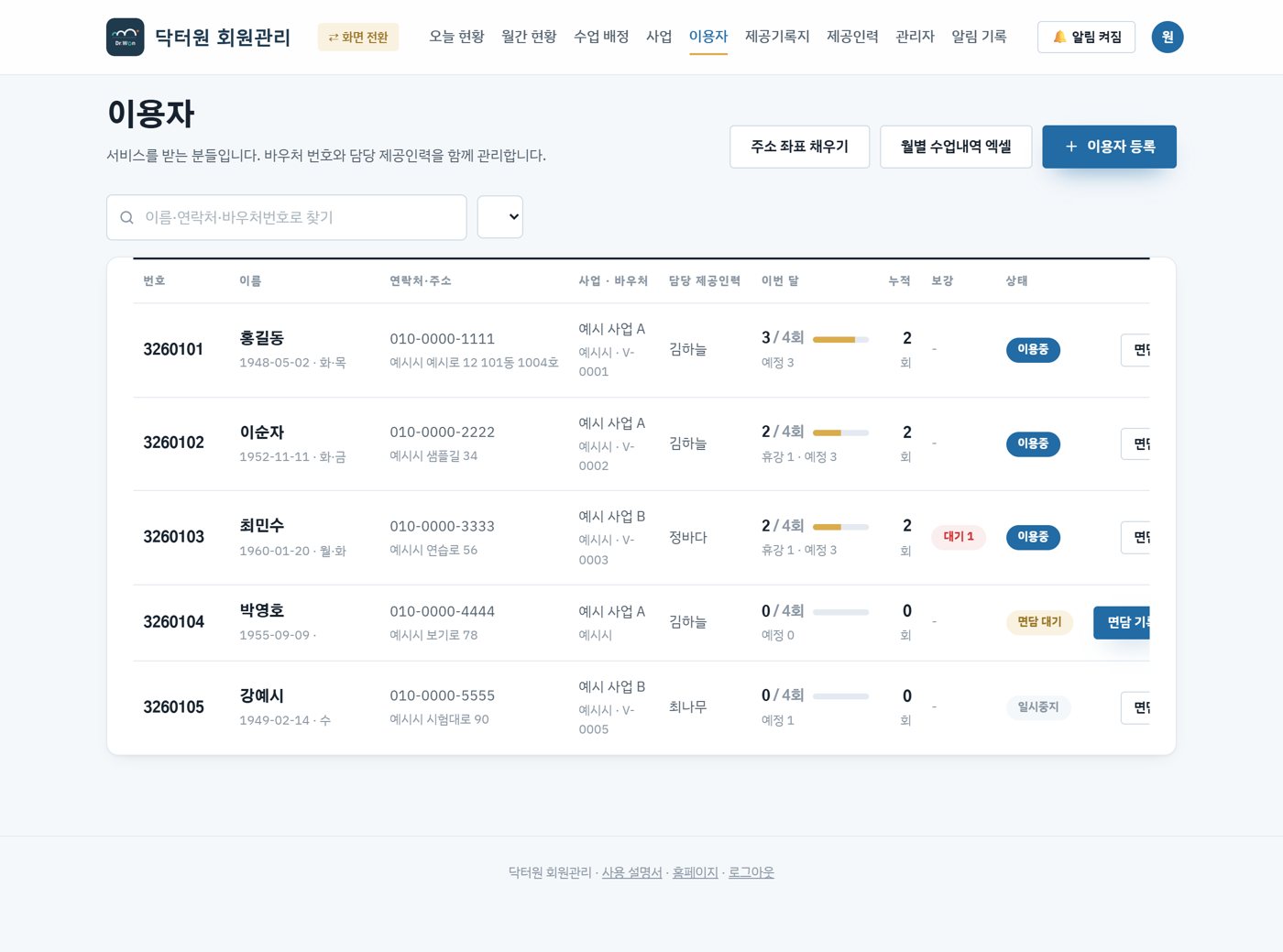
Task: Click the 대기 1 badge for 최민수
Action: pyautogui.click(x=959, y=537)
